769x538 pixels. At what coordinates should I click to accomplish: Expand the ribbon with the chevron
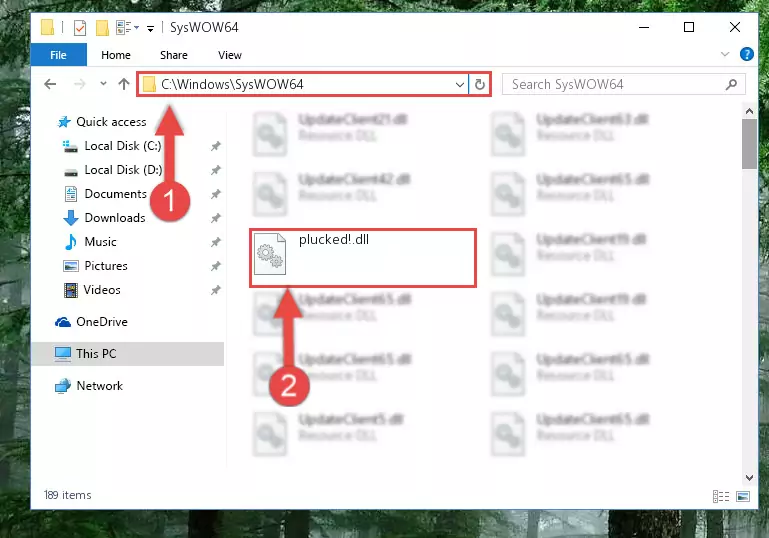tap(725, 54)
